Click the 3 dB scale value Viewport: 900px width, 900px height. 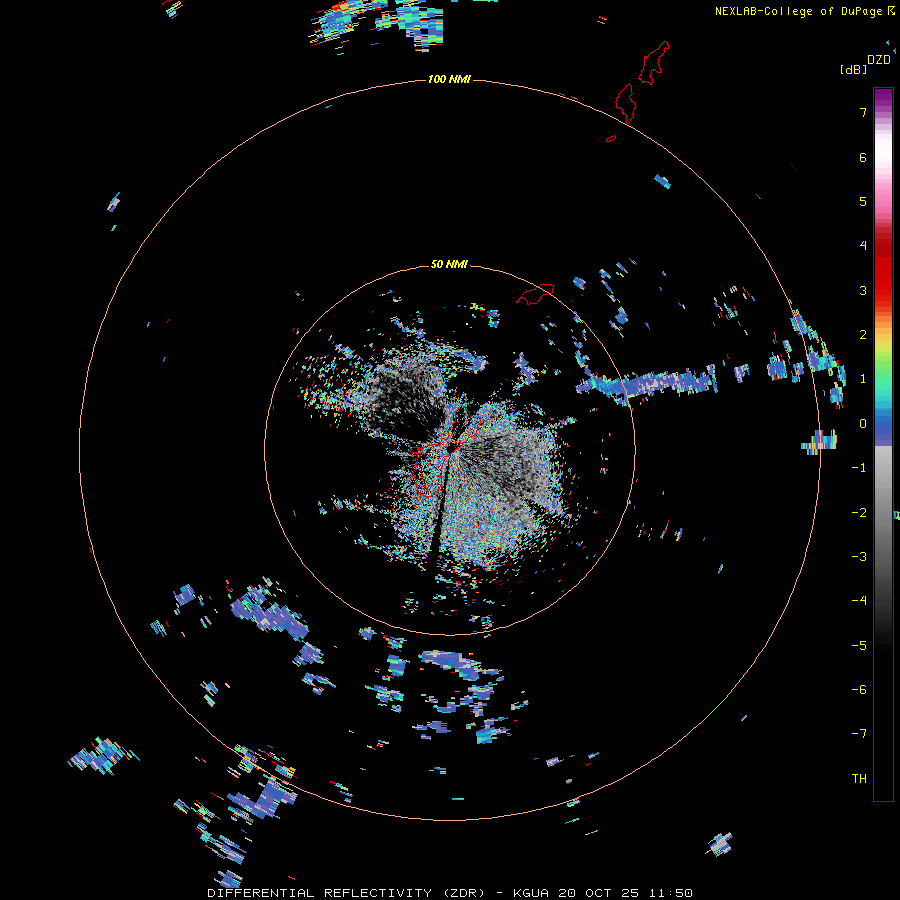(863, 290)
